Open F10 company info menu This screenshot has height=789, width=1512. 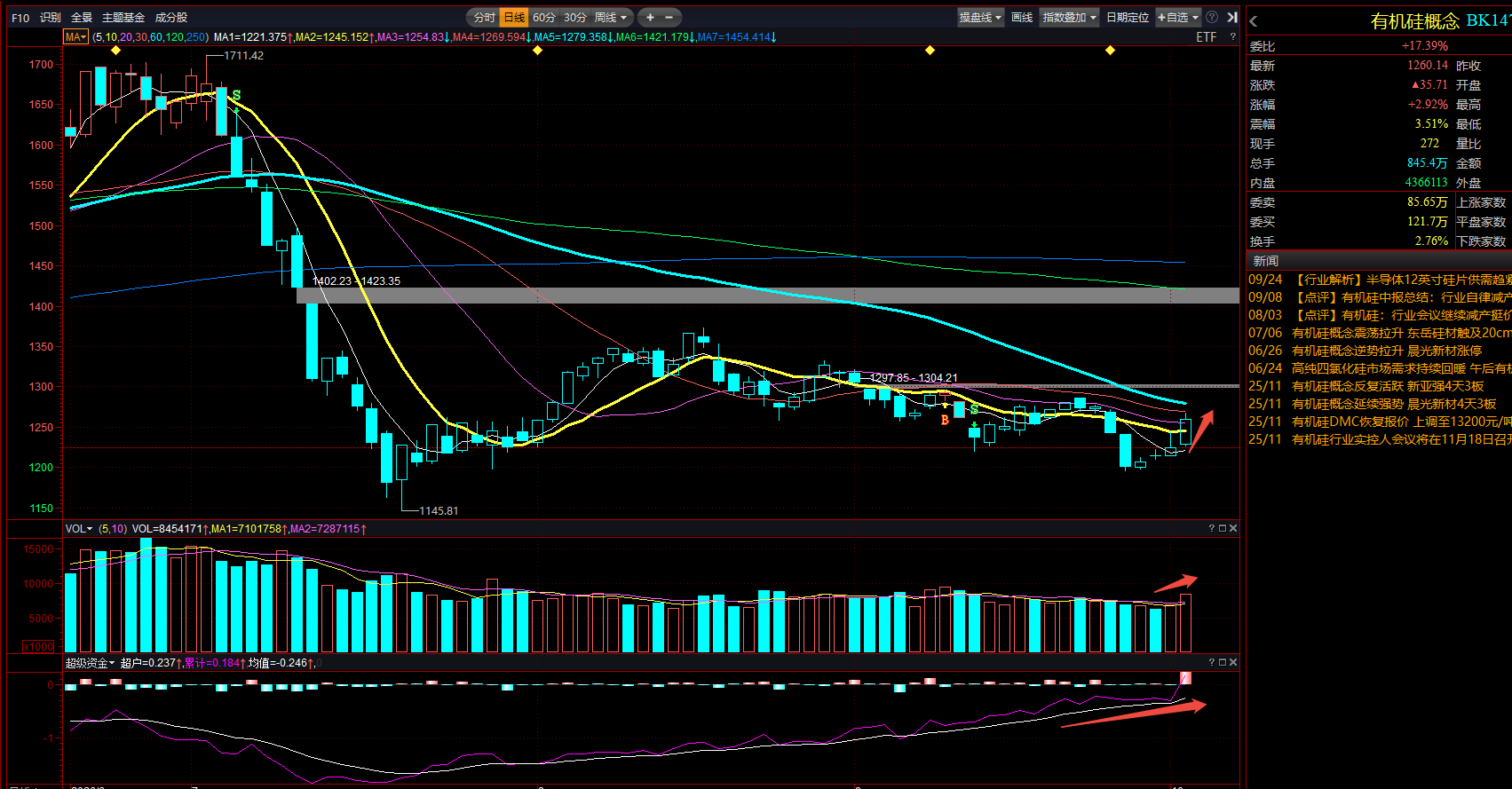pyautogui.click(x=20, y=17)
